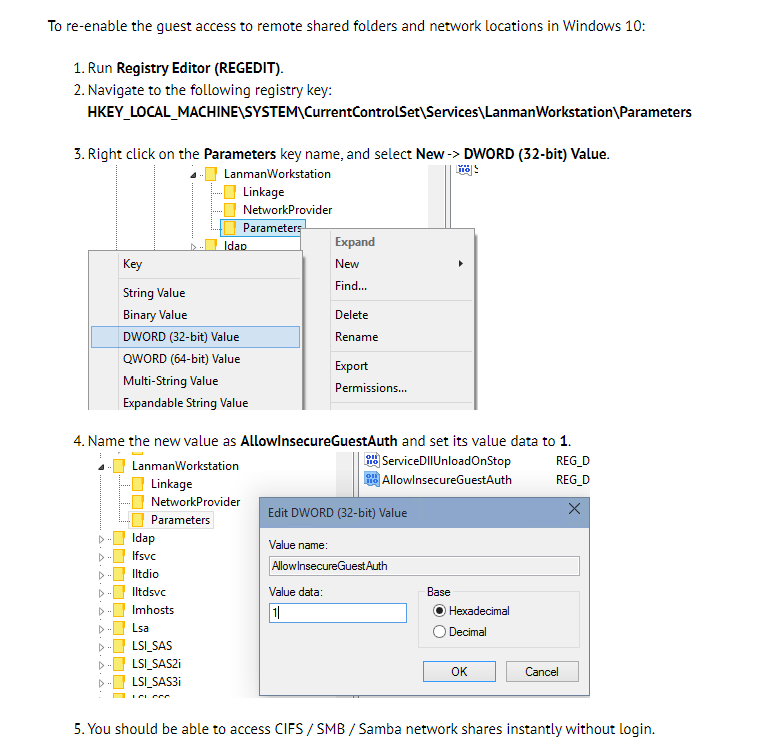The image size is (783, 755).
Task: Click the NetworkProvider folder icon in upper tree
Action: pyautogui.click(x=230, y=210)
